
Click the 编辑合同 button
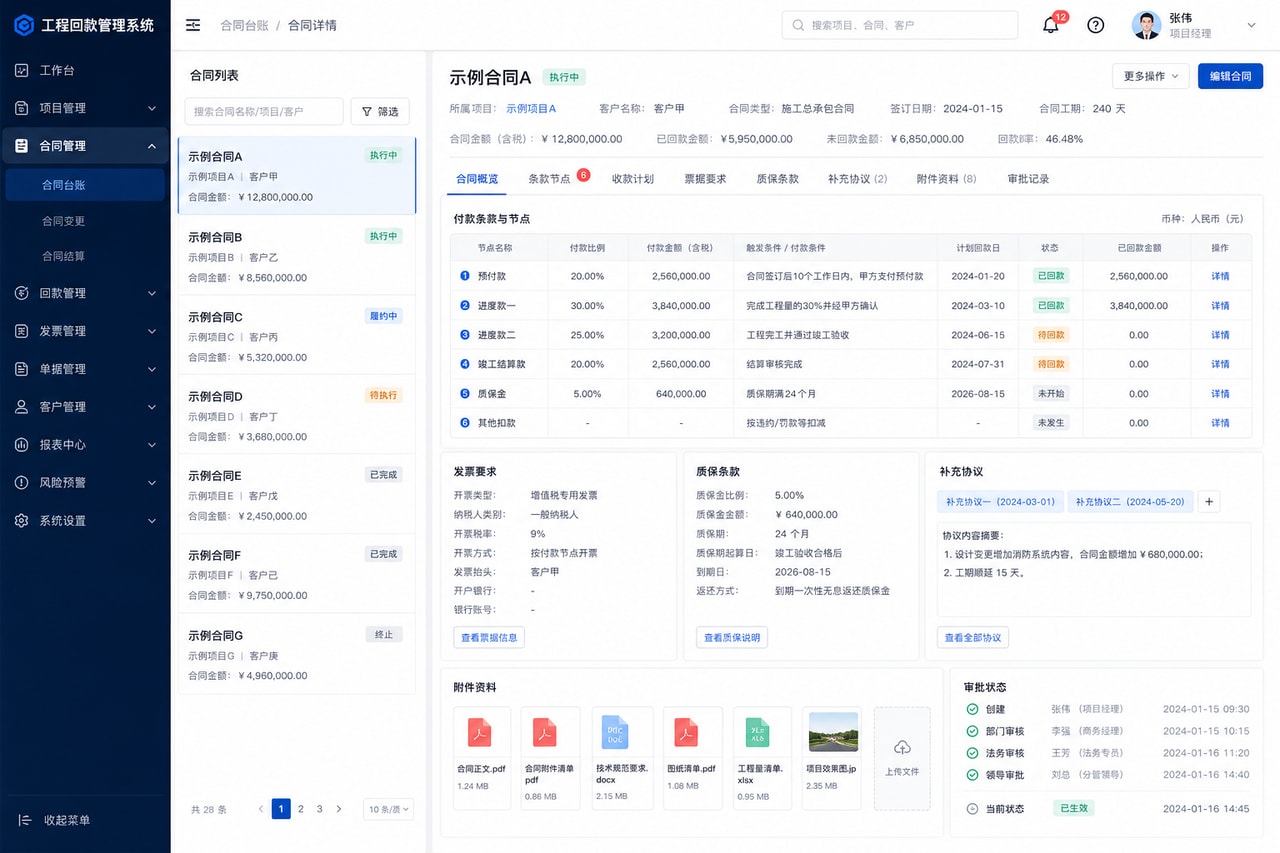point(1230,76)
